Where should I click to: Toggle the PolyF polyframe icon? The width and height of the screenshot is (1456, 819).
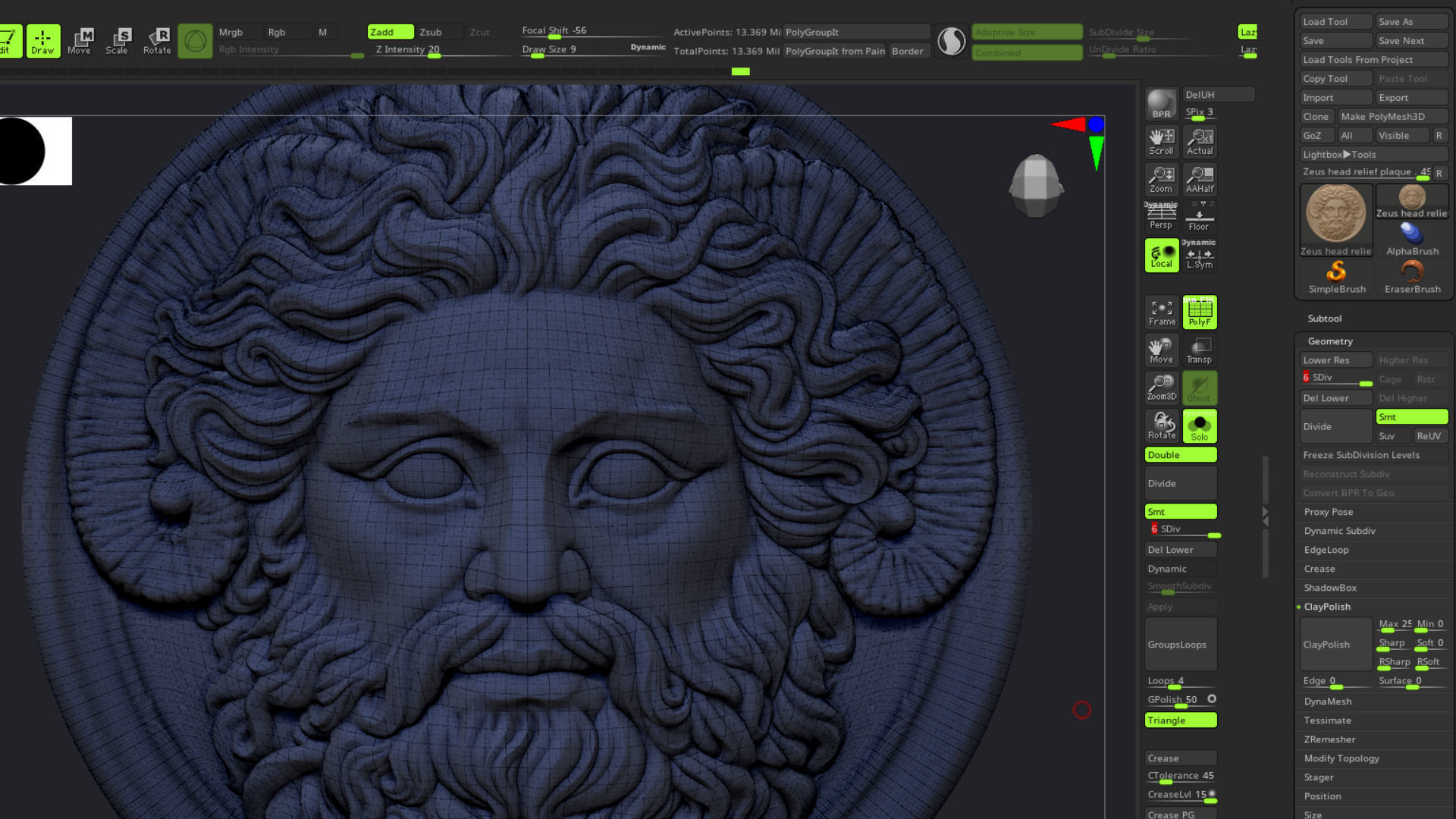click(x=1200, y=312)
